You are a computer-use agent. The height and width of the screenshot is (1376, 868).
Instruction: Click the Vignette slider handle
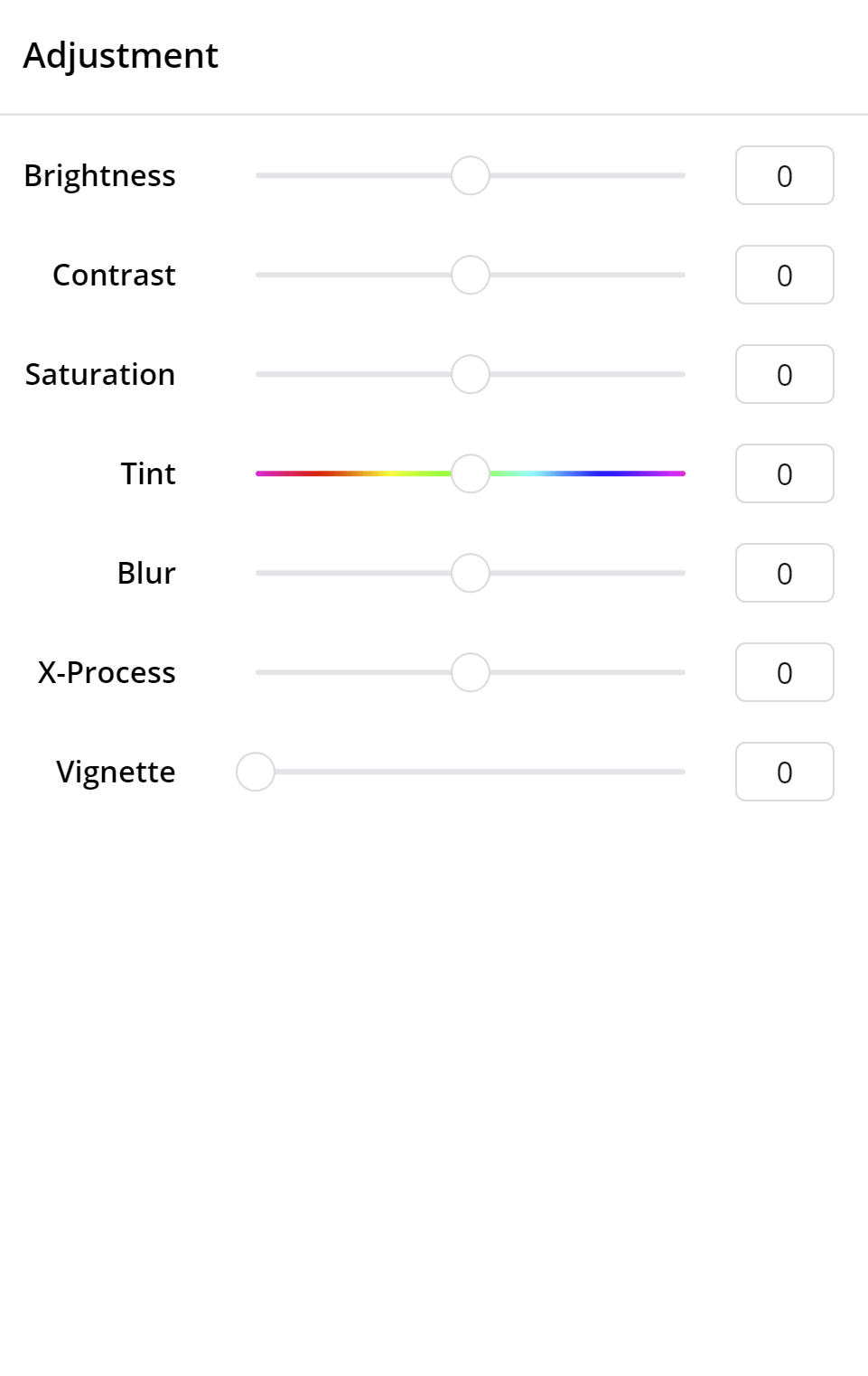click(256, 772)
